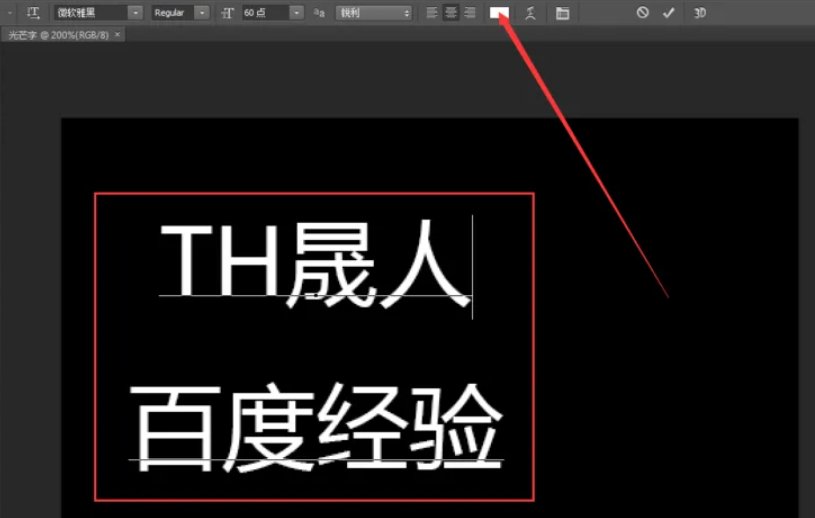The height and width of the screenshot is (518, 815).
Task: Click the TH晟人 text line on the canvas
Action: [315, 265]
